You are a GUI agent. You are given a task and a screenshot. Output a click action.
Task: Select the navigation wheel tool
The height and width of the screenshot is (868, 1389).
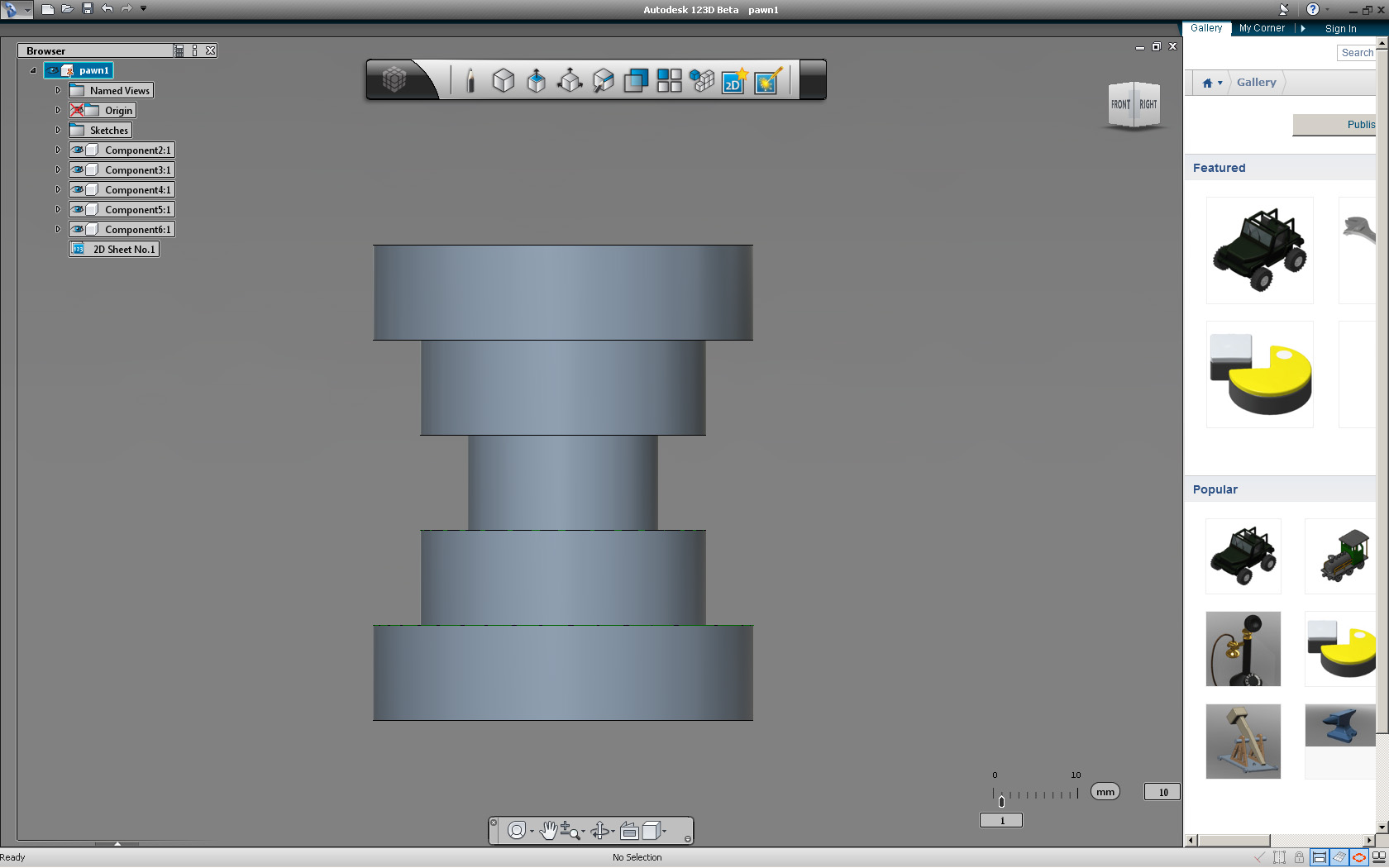pos(516,830)
